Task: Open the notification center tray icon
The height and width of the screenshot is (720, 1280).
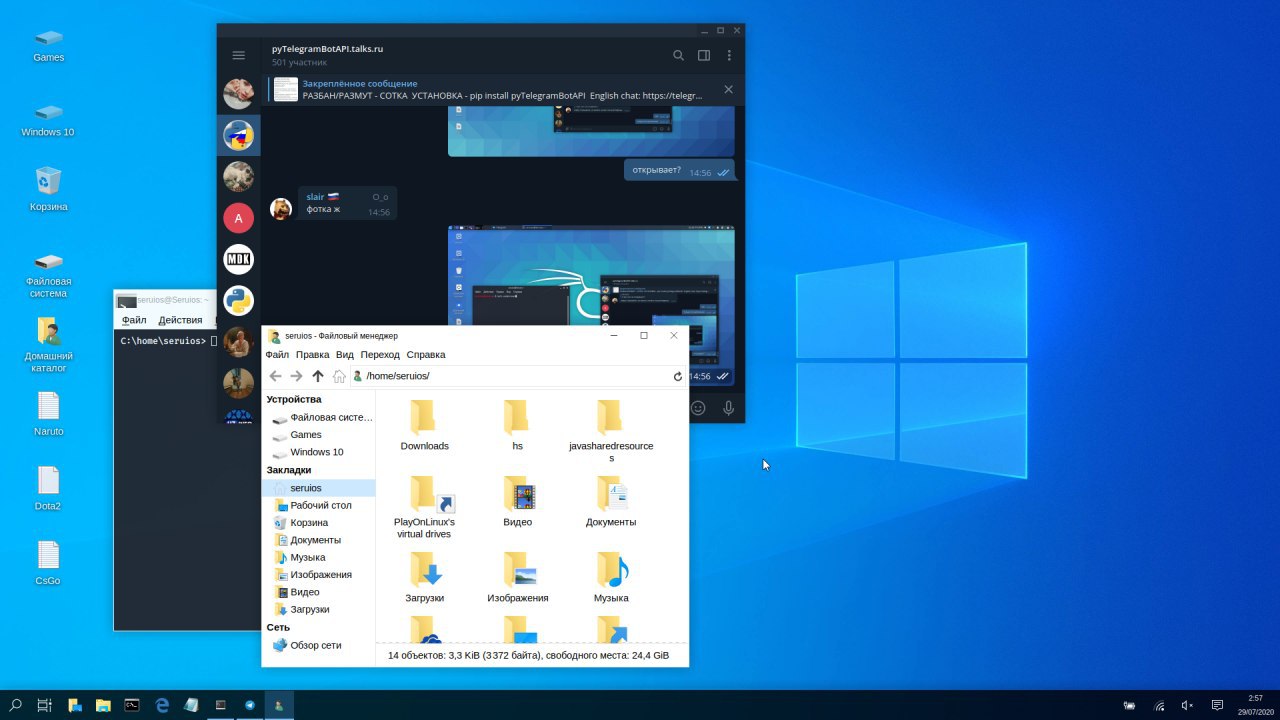Action: (x=1217, y=705)
